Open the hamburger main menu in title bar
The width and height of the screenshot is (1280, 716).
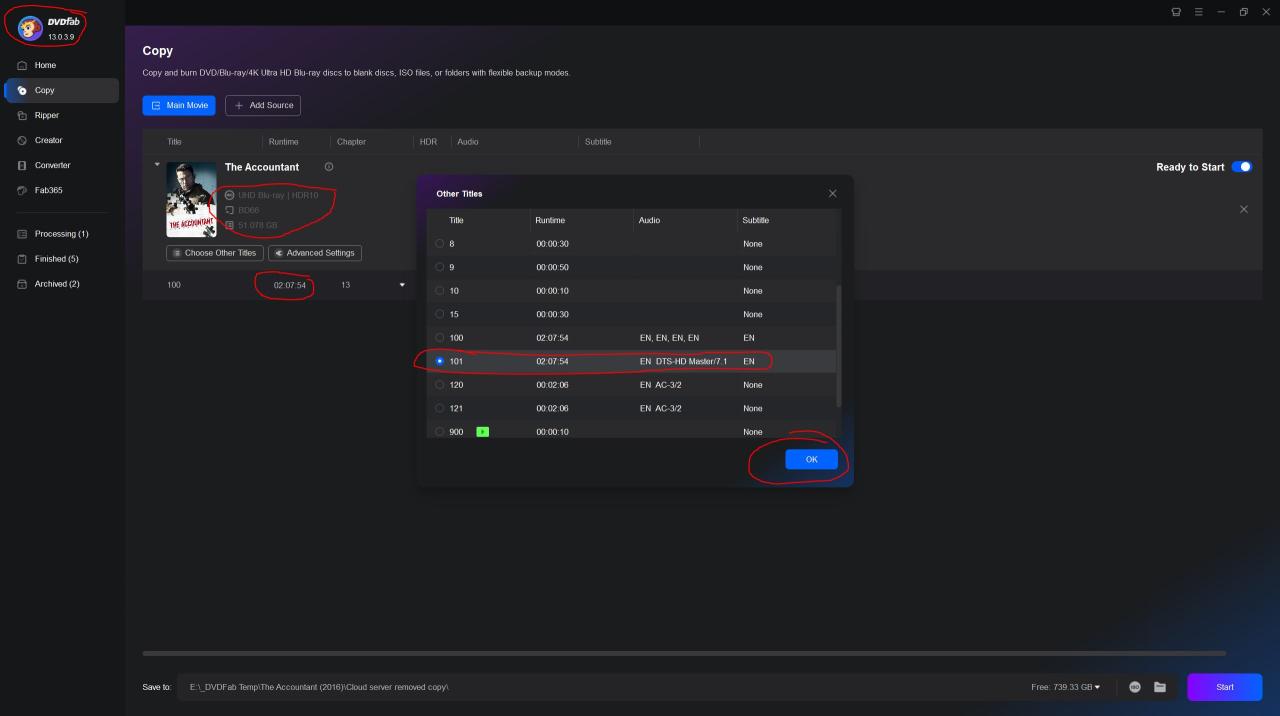(1198, 12)
